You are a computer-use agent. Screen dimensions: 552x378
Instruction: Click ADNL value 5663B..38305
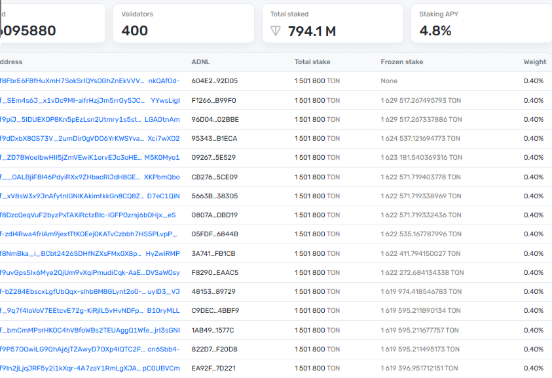tap(214, 196)
